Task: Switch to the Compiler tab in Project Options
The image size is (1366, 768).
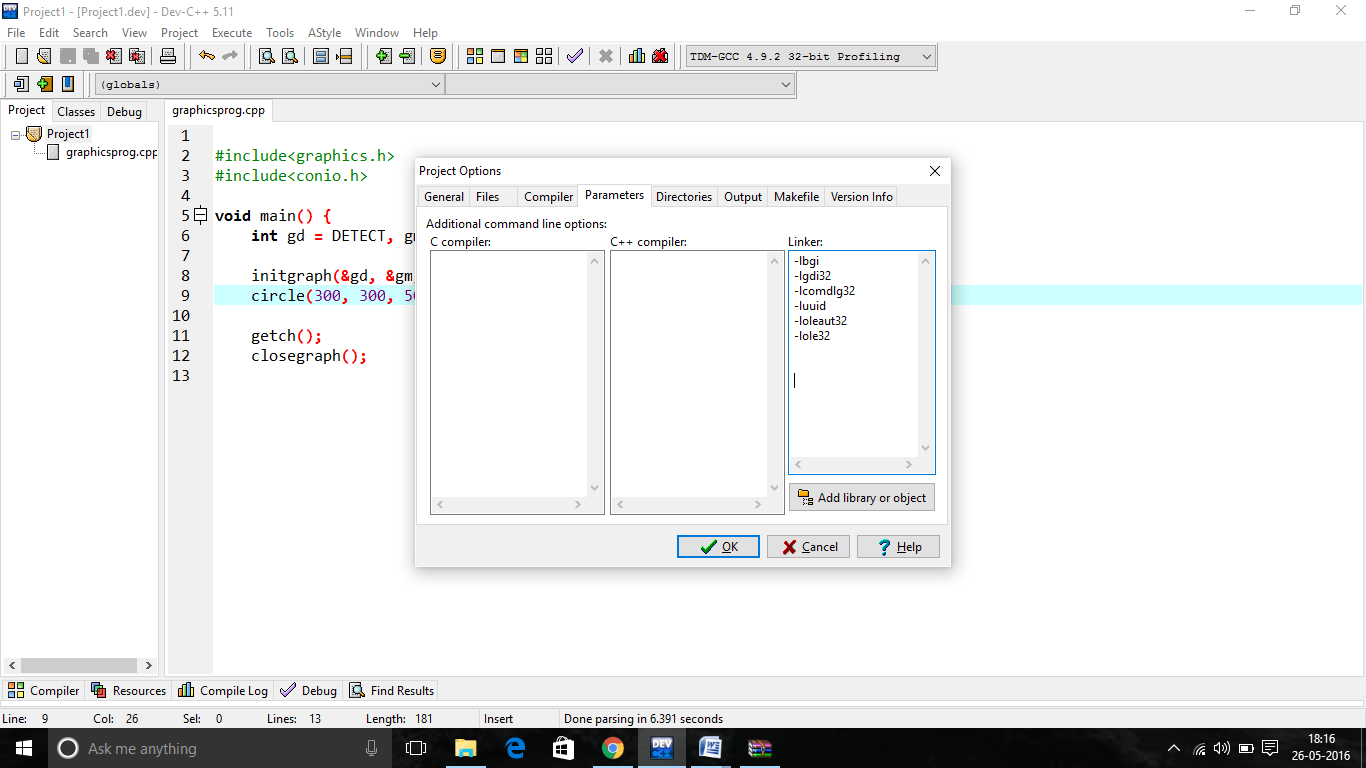Action: click(x=548, y=197)
